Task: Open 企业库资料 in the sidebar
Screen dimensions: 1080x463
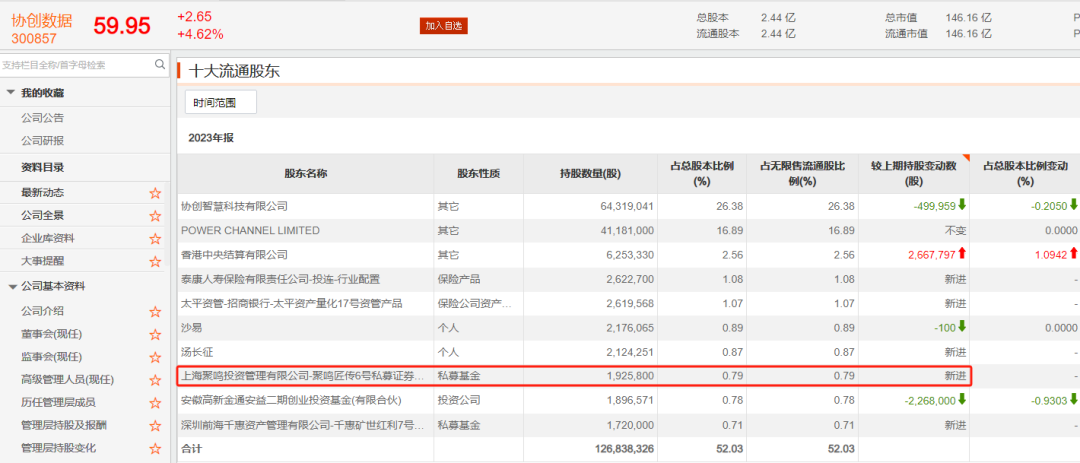Action: pos(48,238)
